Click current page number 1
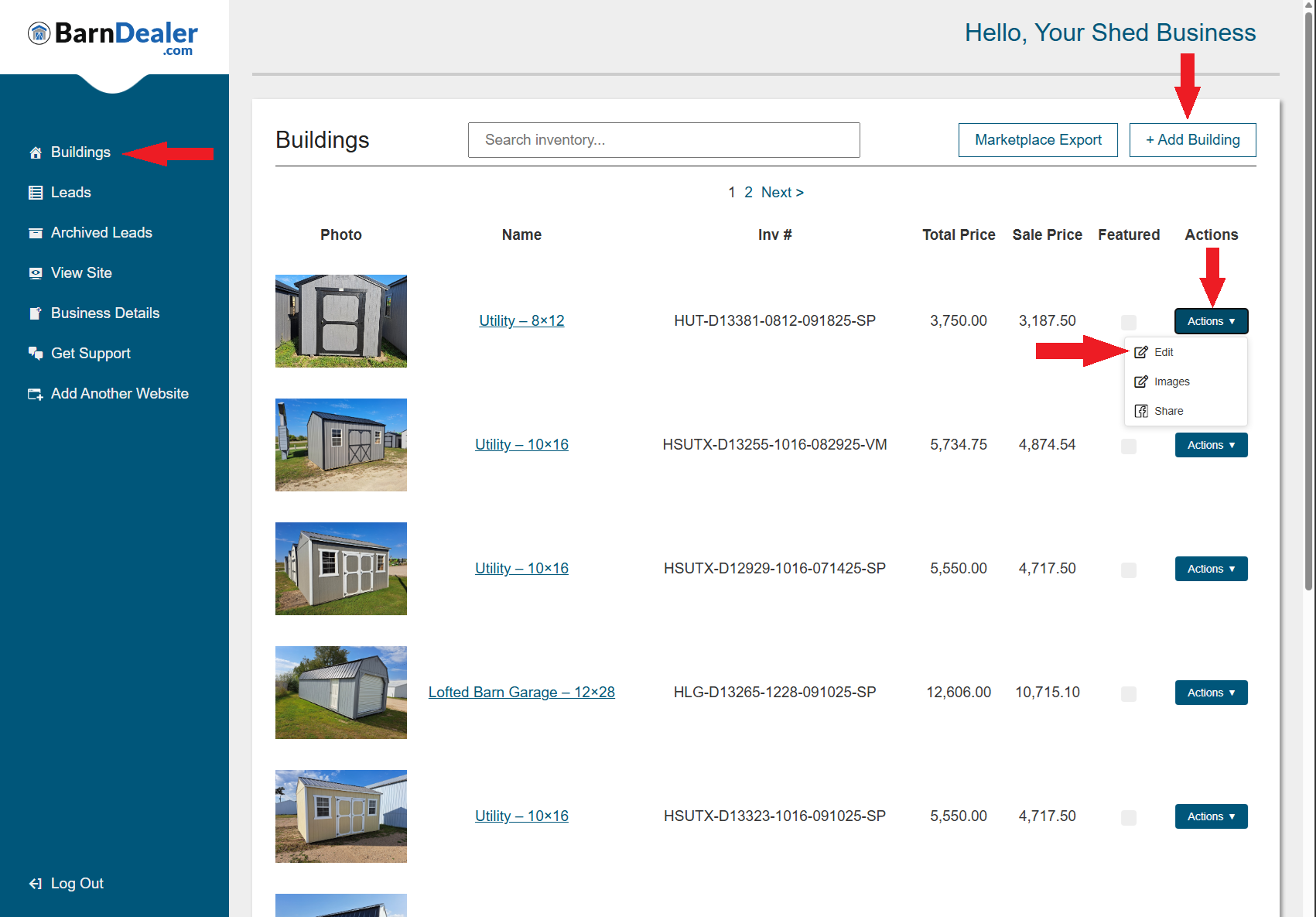The height and width of the screenshot is (917, 1316). pos(732,193)
